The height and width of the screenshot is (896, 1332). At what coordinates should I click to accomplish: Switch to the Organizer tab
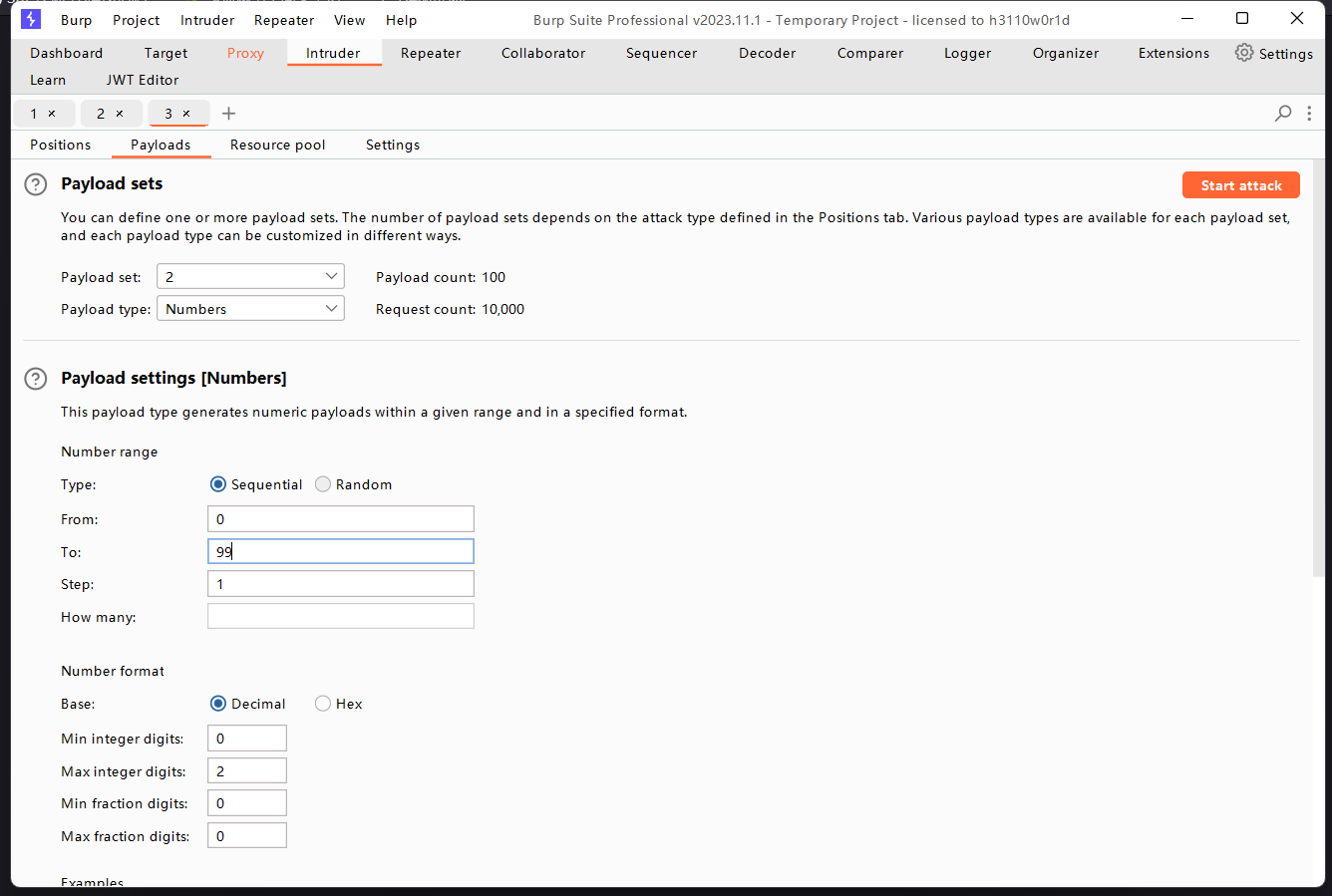tap(1066, 53)
